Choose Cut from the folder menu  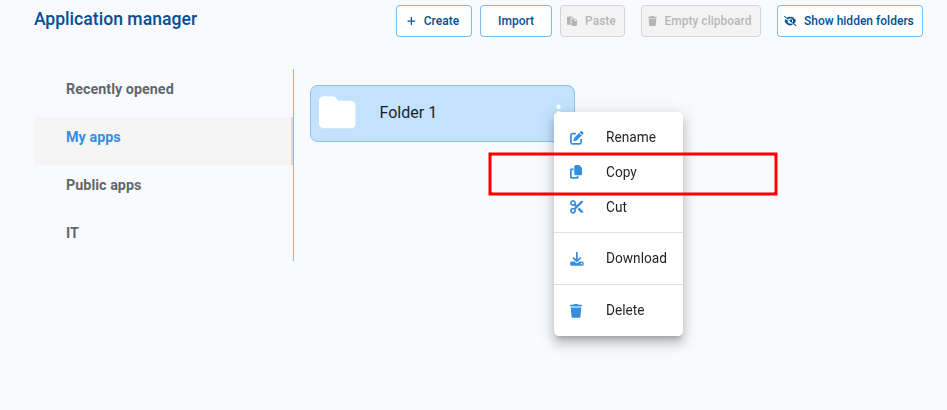pyautogui.click(x=616, y=207)
